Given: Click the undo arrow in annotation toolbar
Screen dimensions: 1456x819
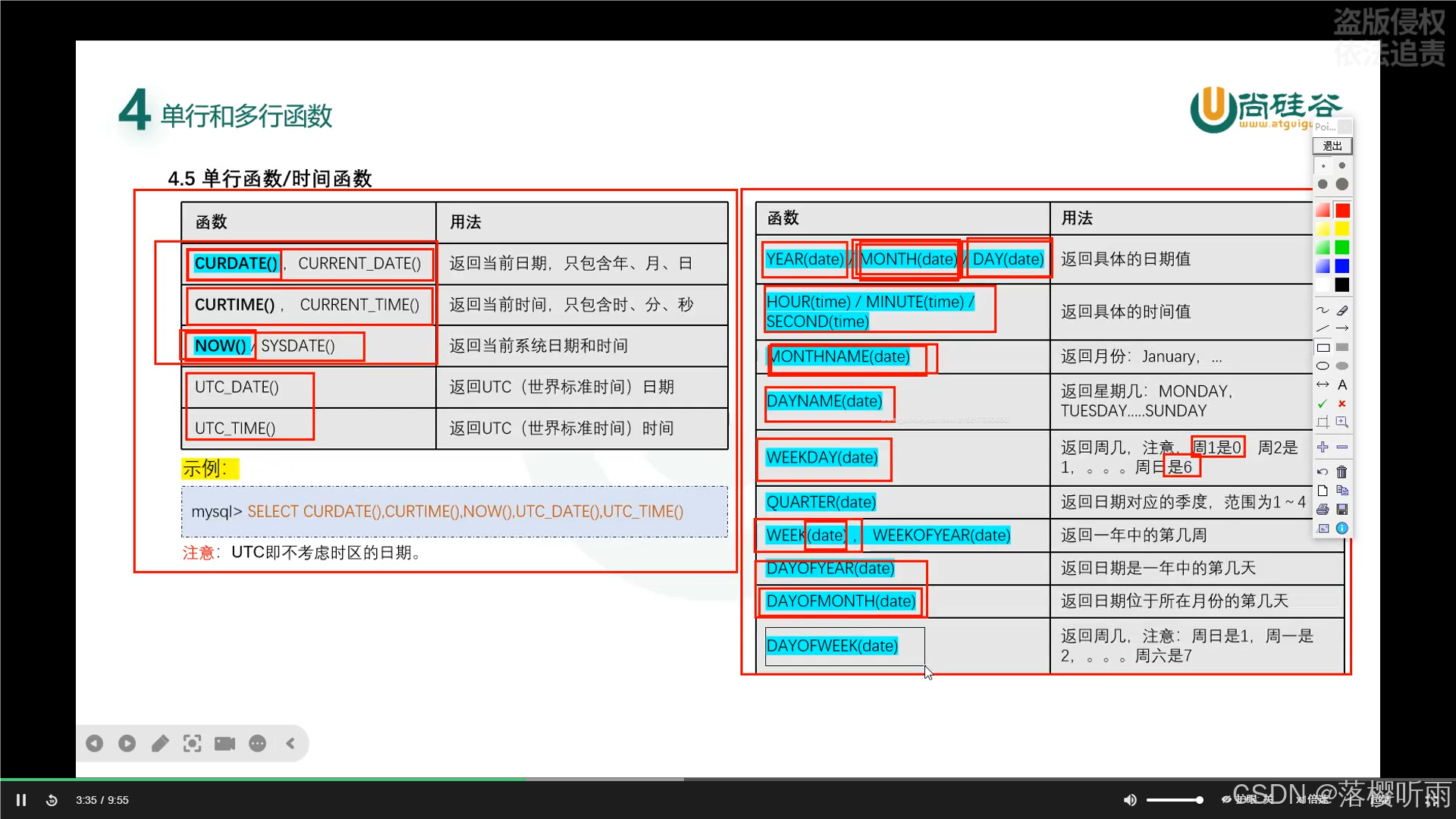Looking at the screenshot, I should 1323,472.
